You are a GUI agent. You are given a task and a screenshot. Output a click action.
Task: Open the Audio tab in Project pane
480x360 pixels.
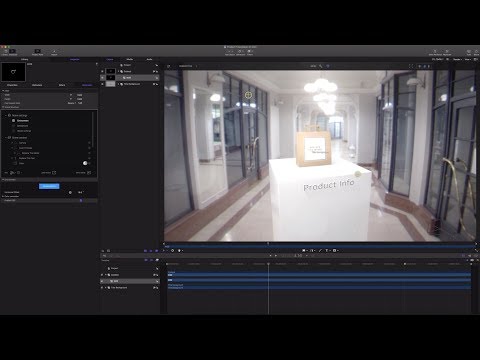pos(149,59)
